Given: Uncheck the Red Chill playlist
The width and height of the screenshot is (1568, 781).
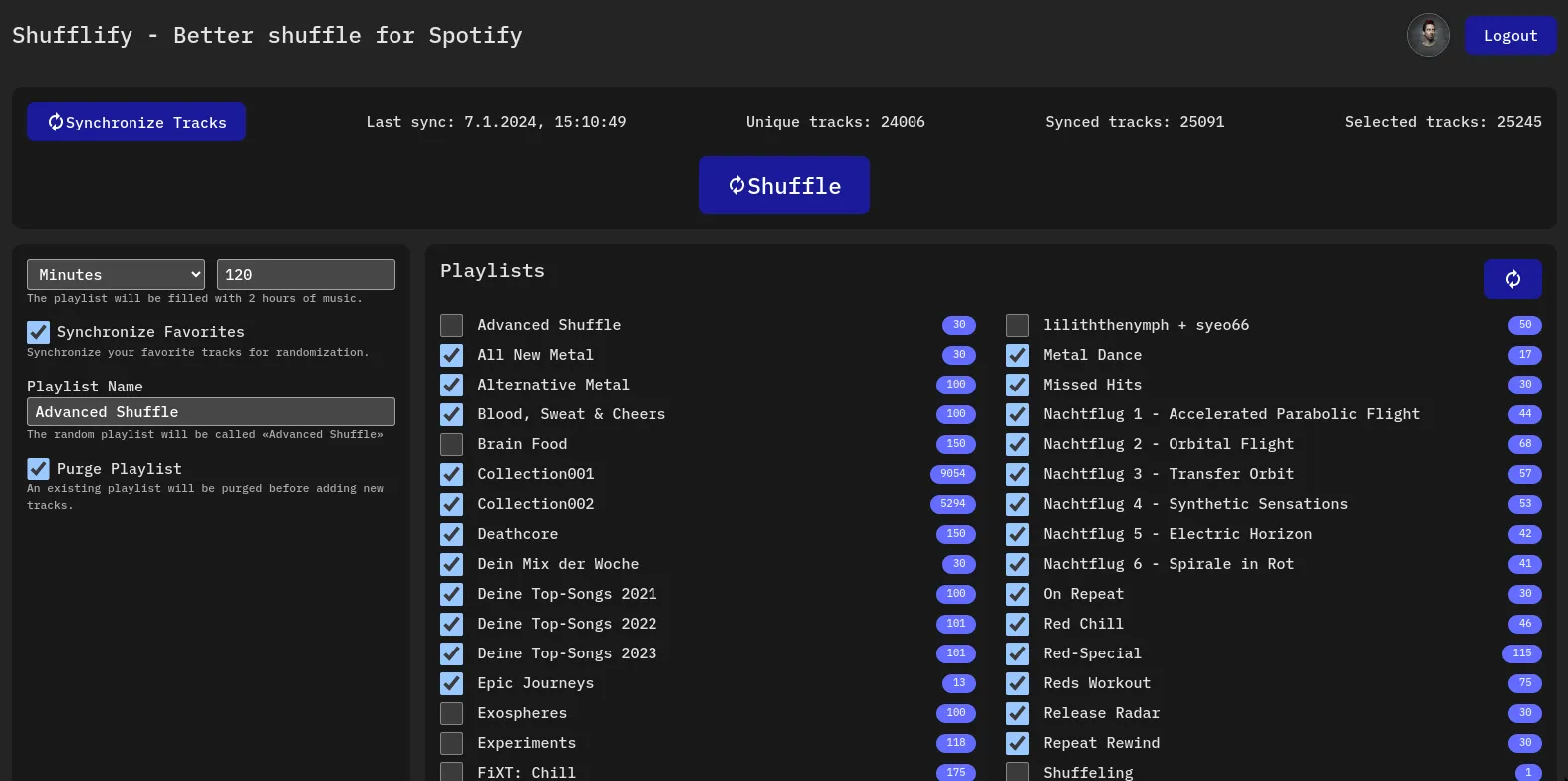Looking at the screenshot, I should pyautogui.click(x=1017, y=624).
